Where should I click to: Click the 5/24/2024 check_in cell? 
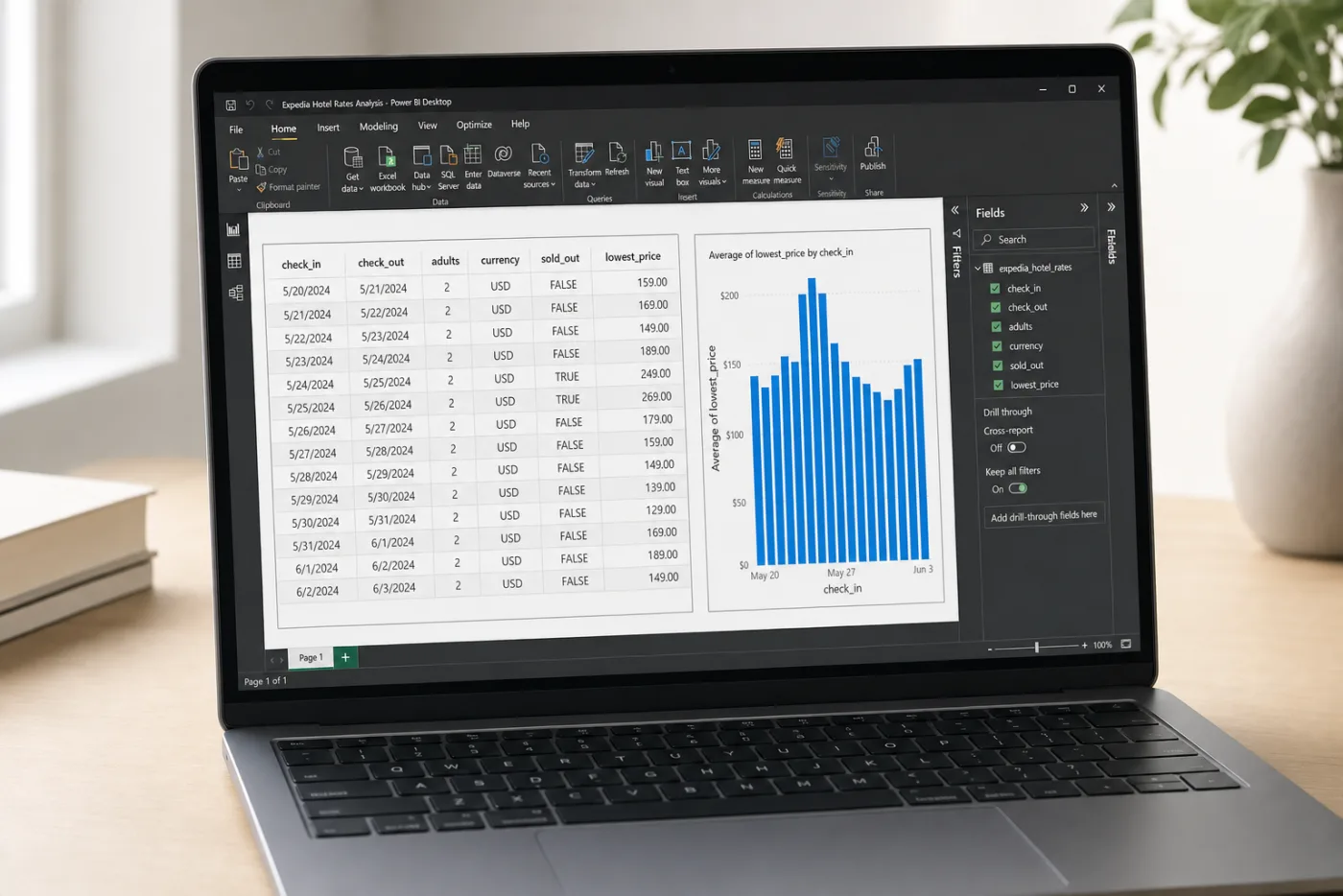310,385
